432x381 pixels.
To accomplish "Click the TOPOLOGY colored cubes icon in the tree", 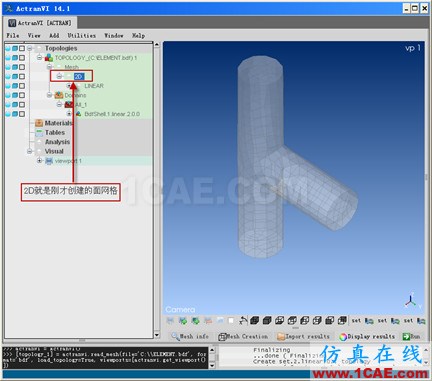I will pos(49,58).
